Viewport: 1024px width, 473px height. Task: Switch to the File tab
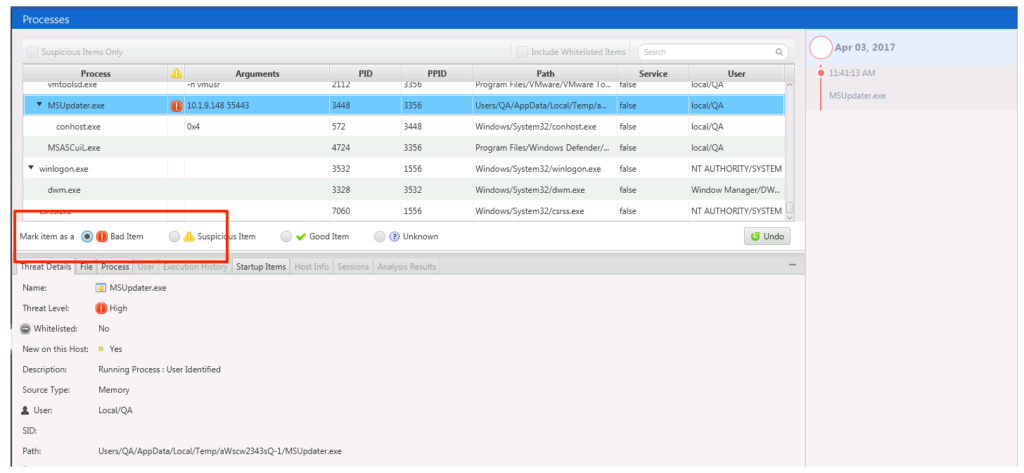tap(87, 267)
